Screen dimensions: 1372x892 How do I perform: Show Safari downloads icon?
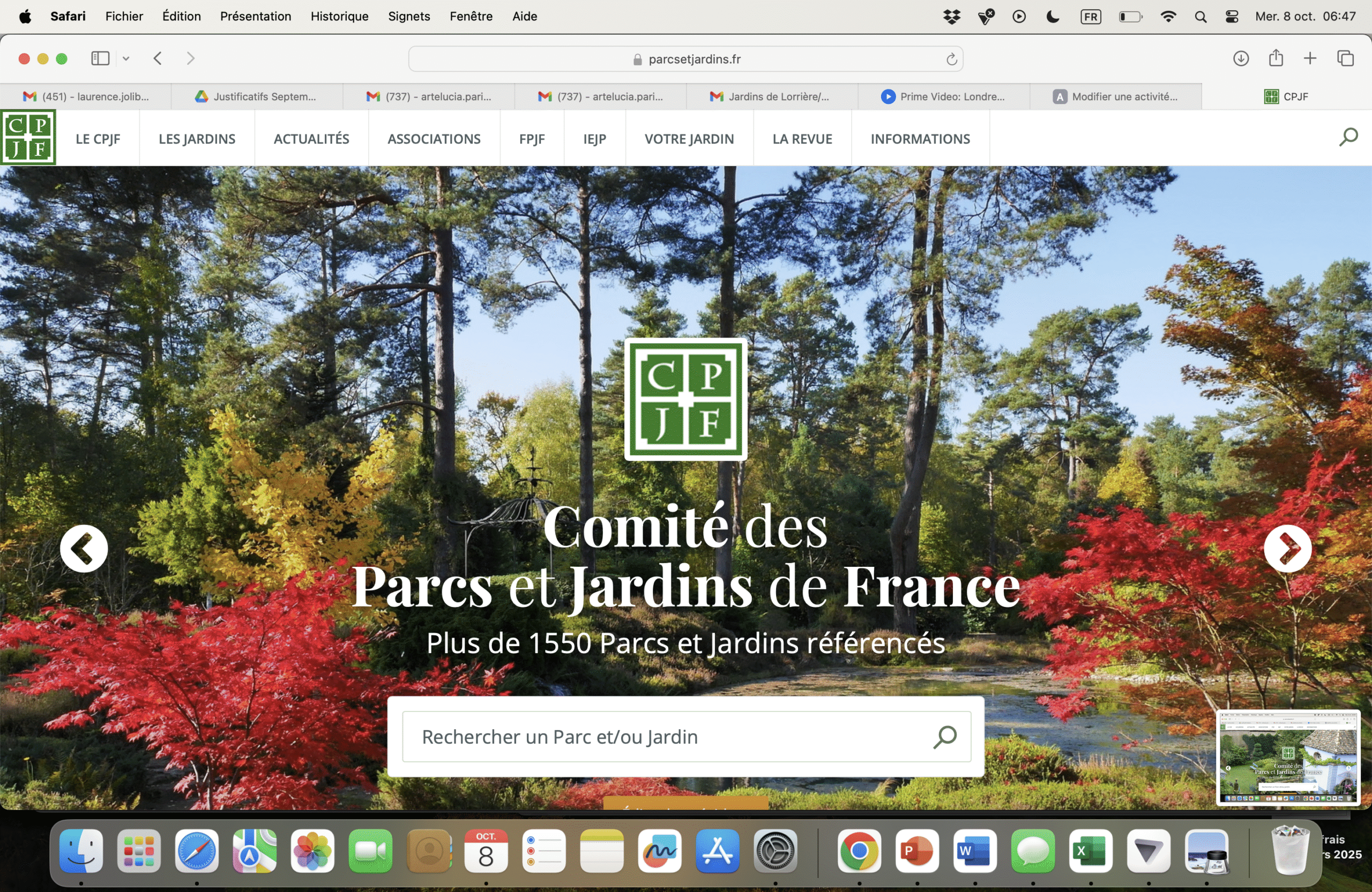(x=1241, y=58)
